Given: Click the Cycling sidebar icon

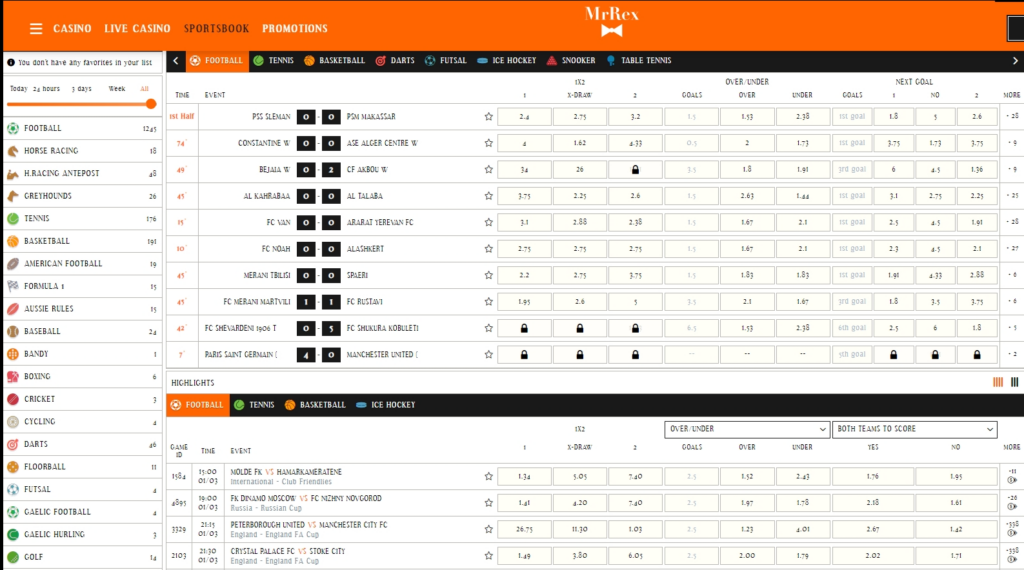Looking at the screenshot, I should click(x=13, y=422).
